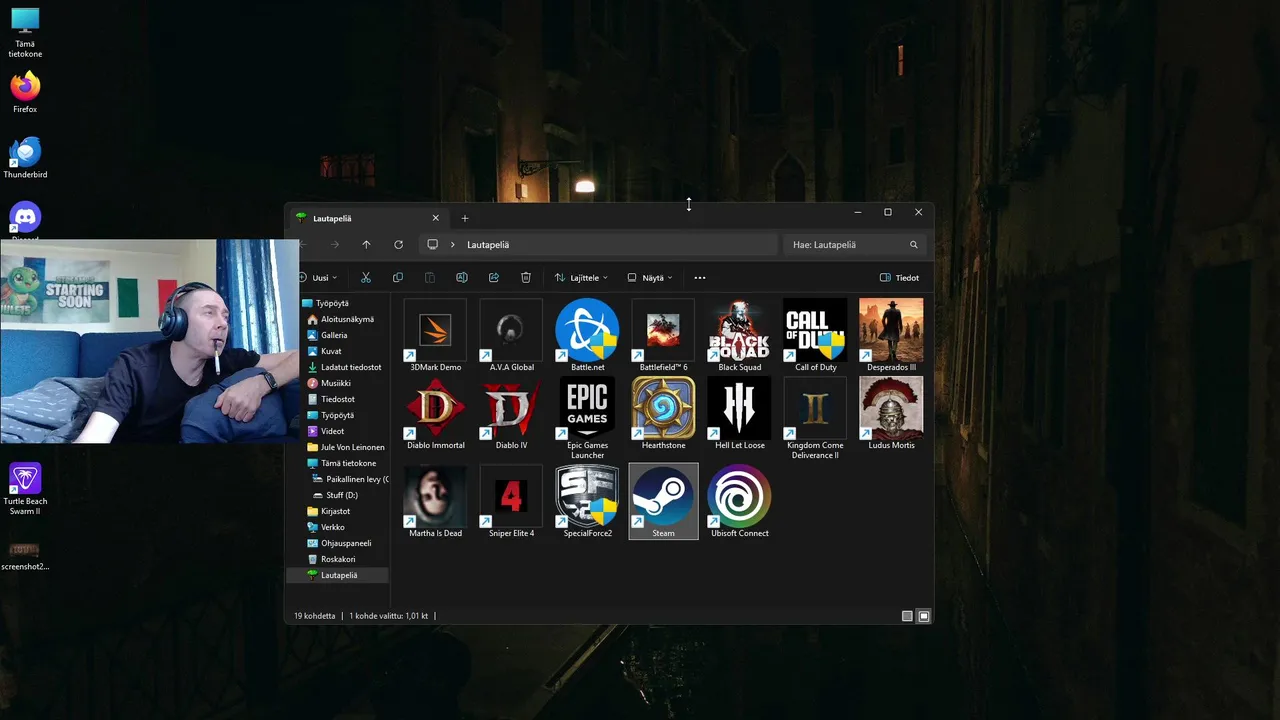
Task: Open Stuff (D:) drive in sidebar
Action: [x=341, y=495]
